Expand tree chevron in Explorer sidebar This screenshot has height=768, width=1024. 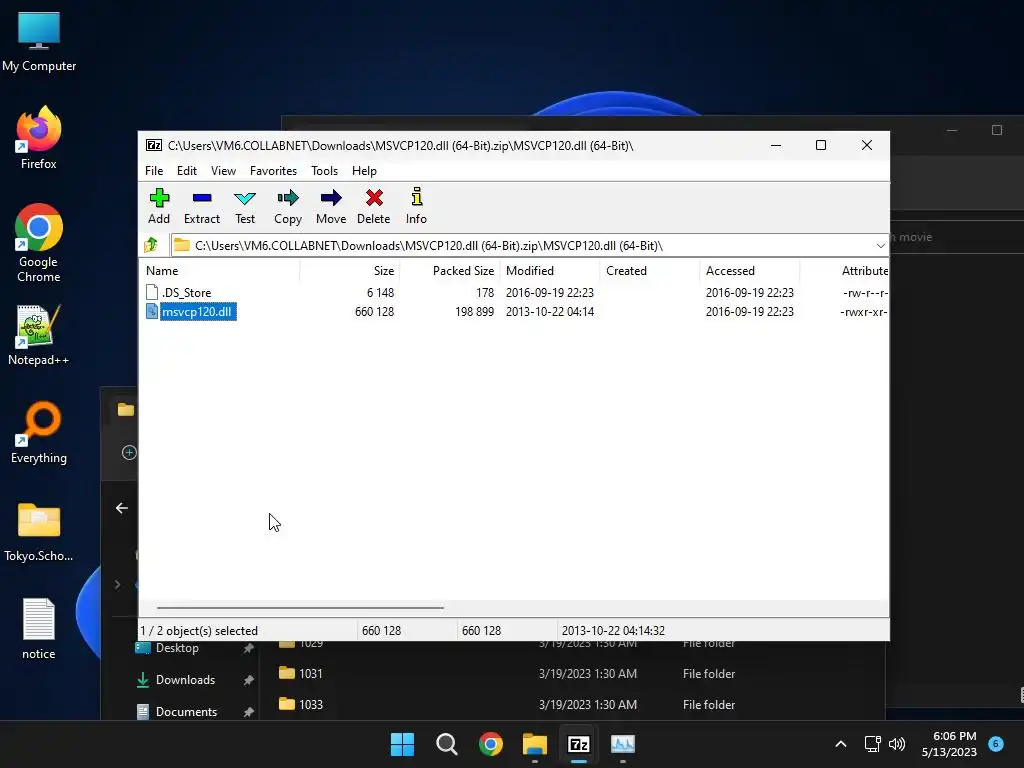[x=118, y=584]
